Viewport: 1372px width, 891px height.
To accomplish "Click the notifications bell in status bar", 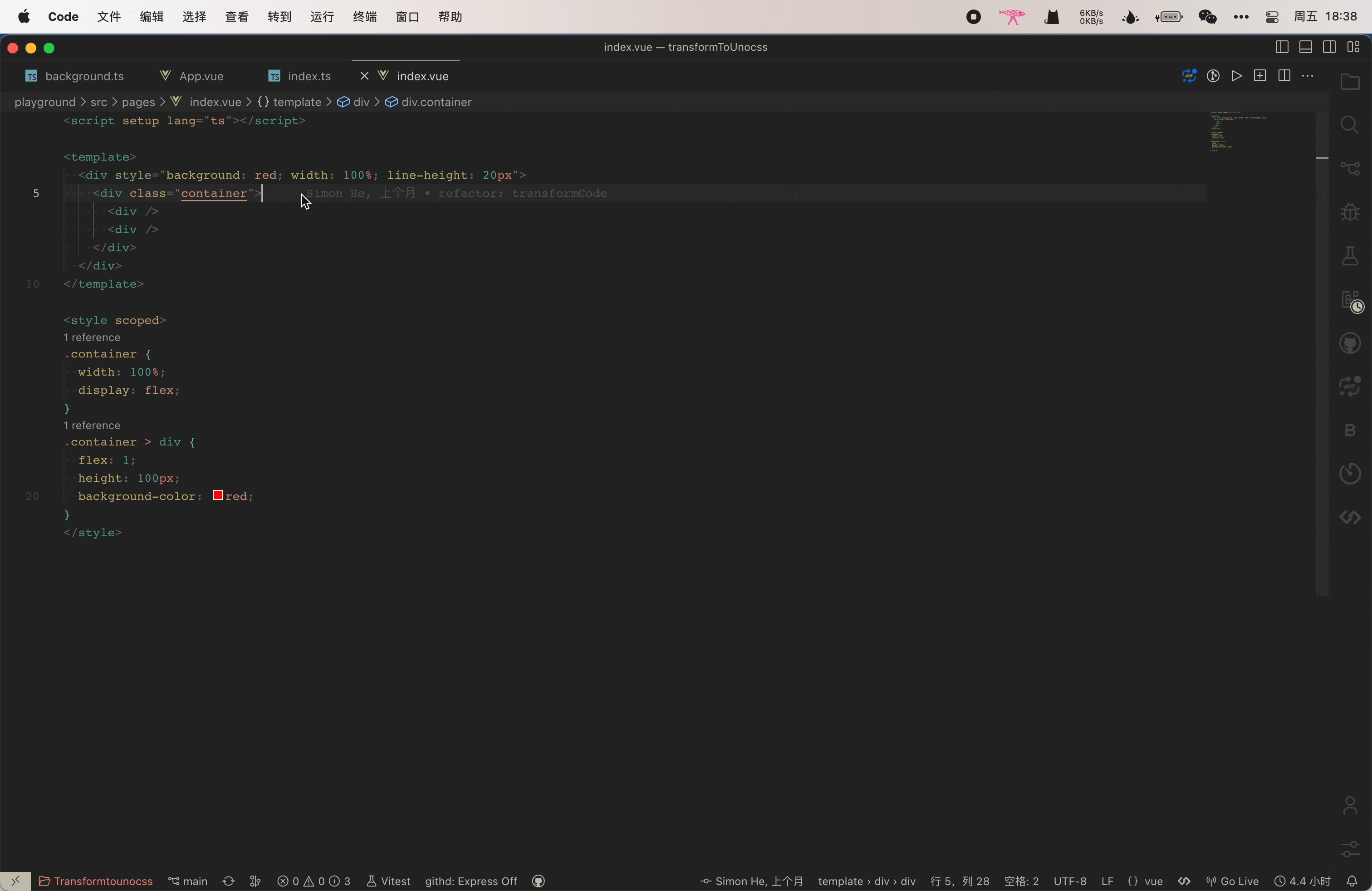I will 1352,881.
